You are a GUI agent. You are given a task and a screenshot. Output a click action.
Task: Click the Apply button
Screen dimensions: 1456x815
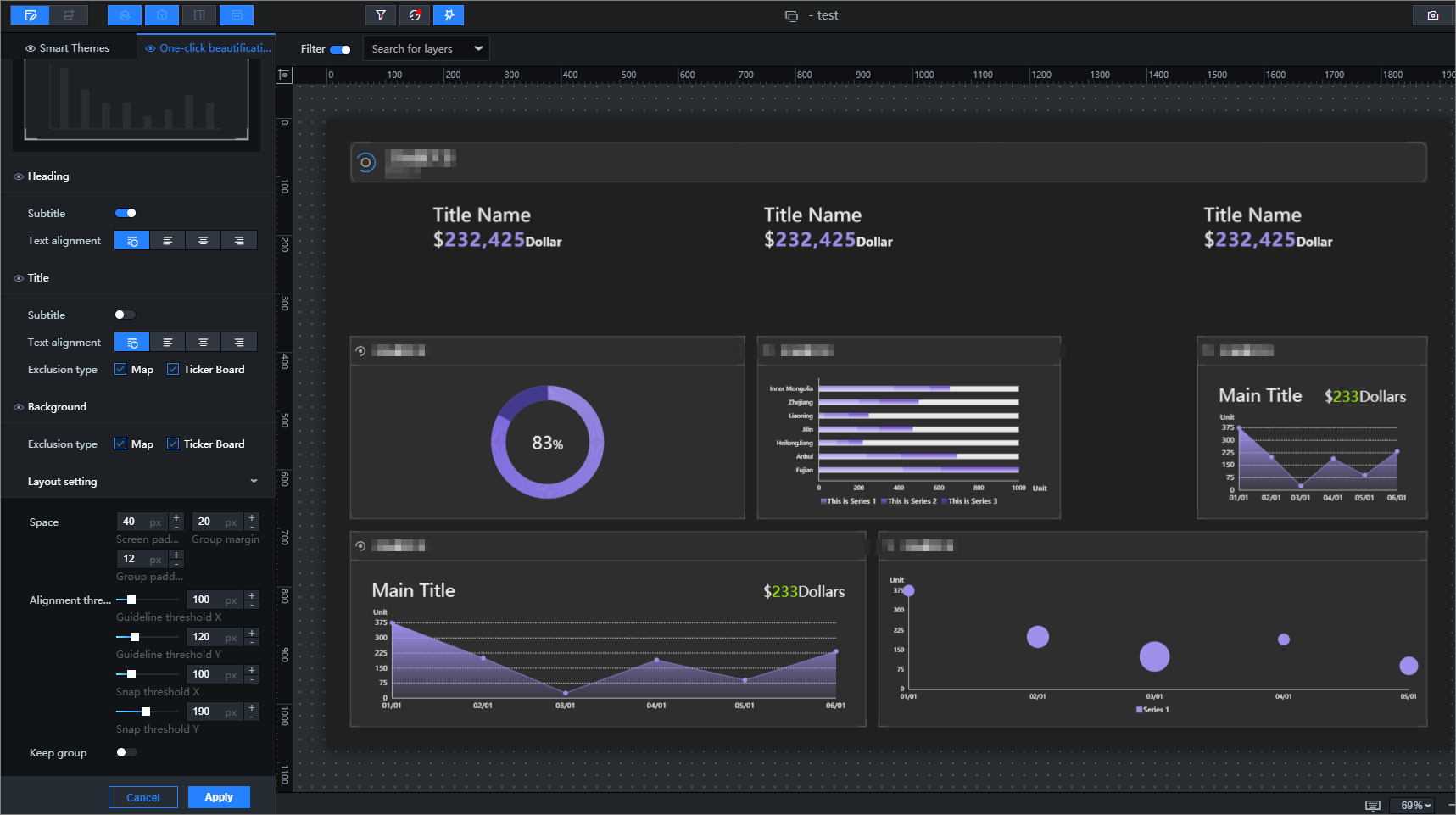[219, 797]
